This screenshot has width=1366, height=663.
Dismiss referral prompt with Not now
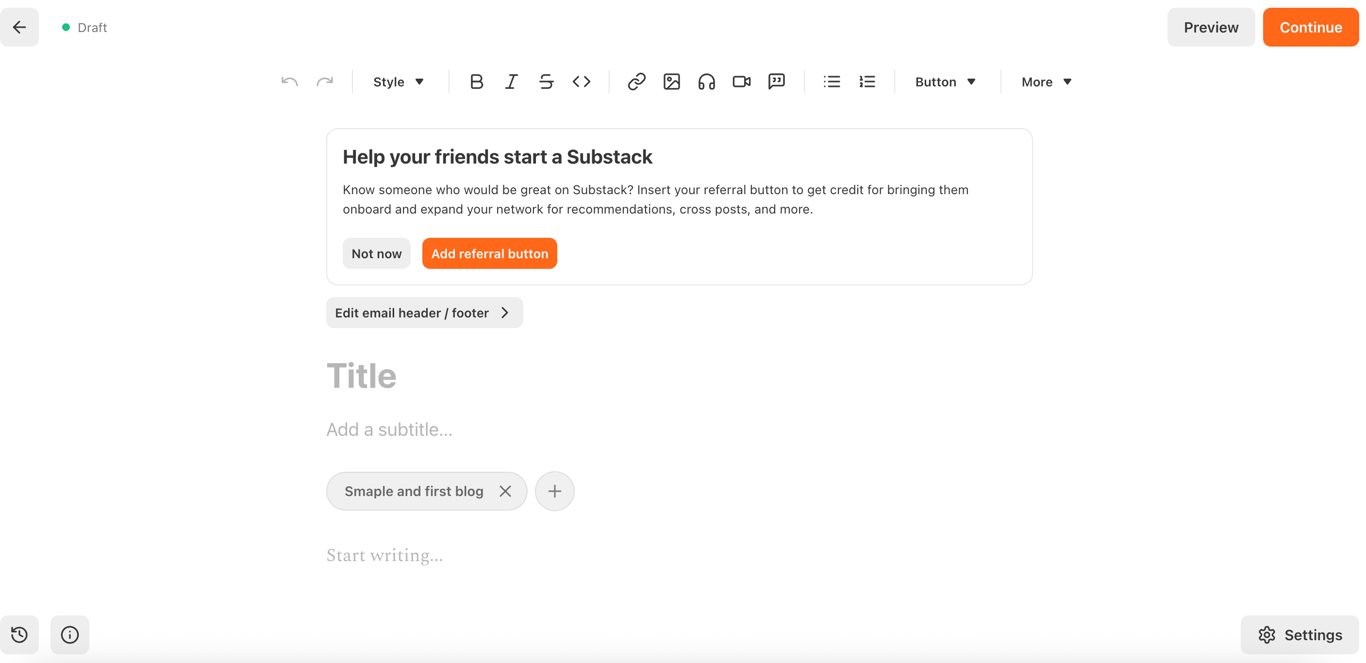376,254
